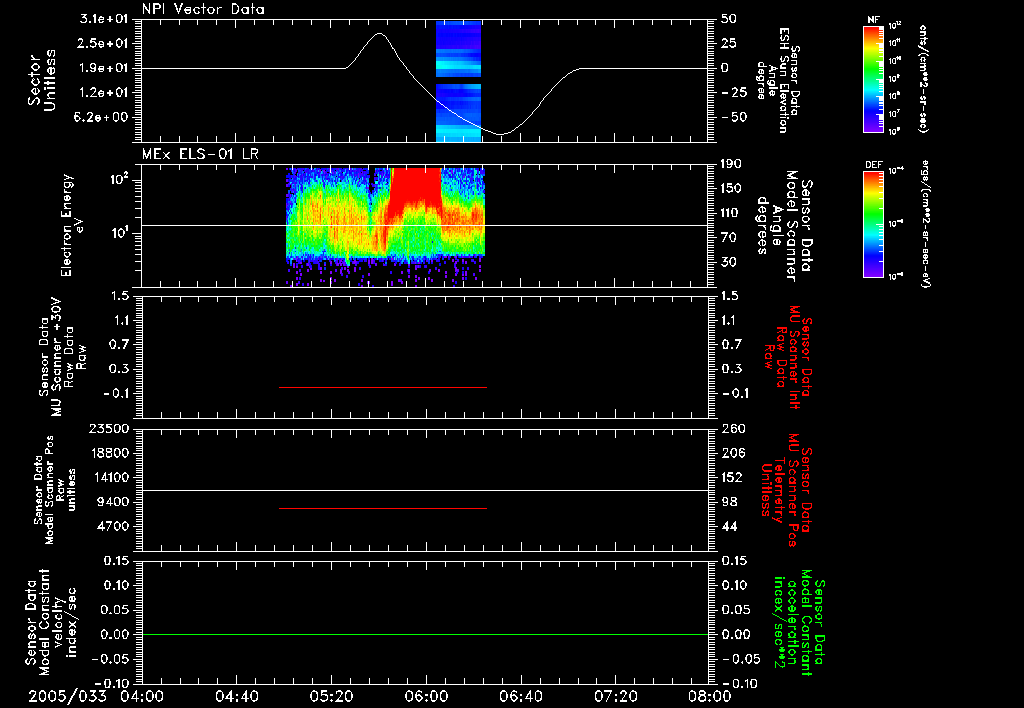Click the '44' telemetry axis value
The height and width of the screenshot is (708, 1024).
click(x=729, y=526)
